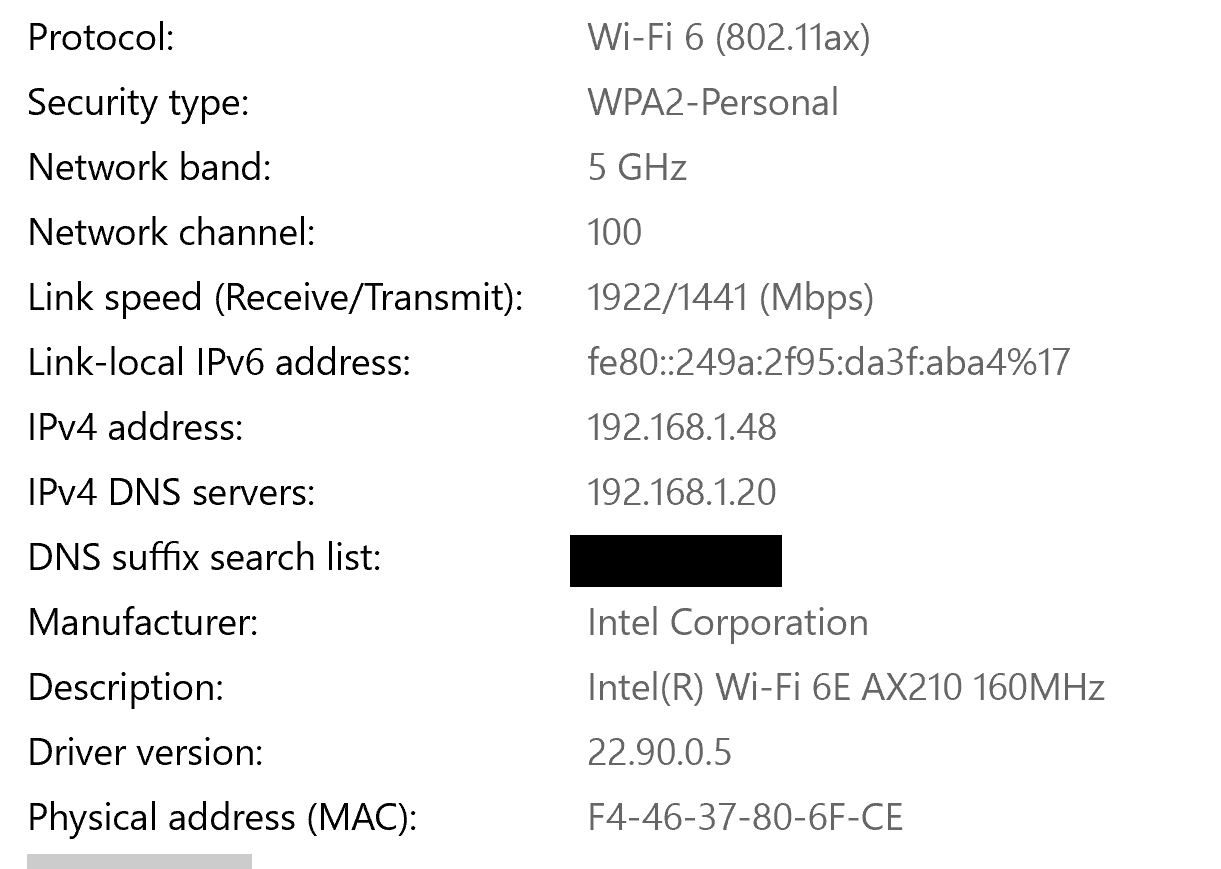Click the Intel(R) Wi-Fi 6E AX210 description

(x=845, y=687)
